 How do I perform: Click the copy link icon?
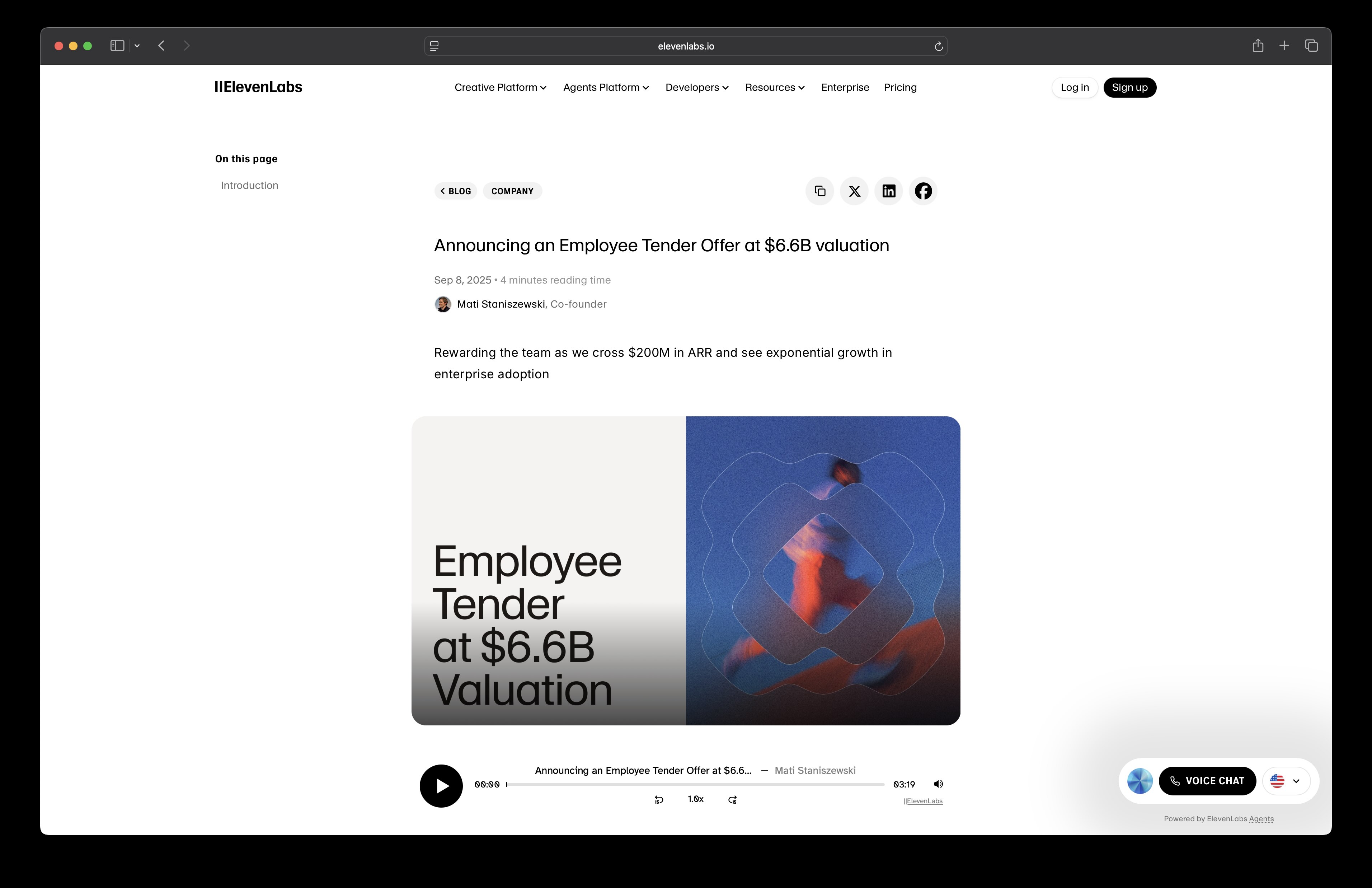tap(819, 191)
